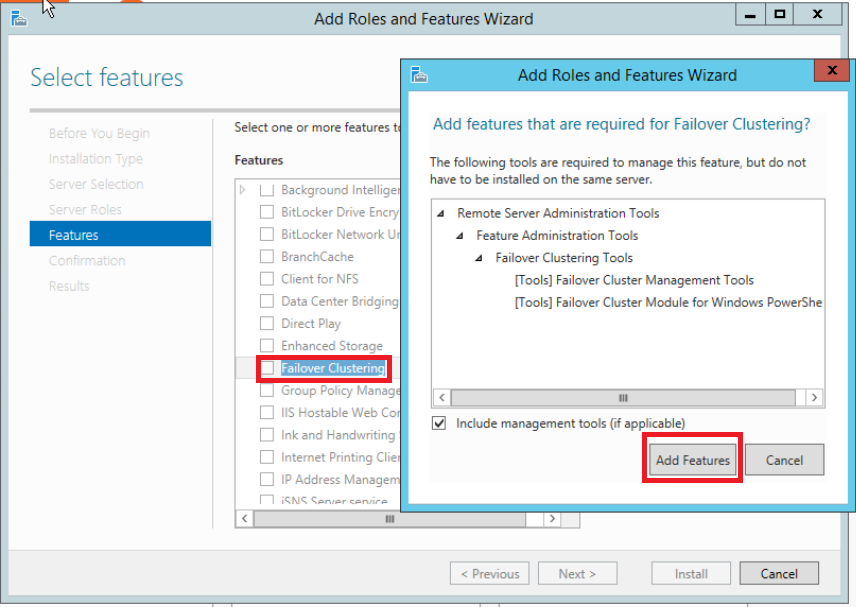Click wizard icon in dialog title bar

(x=420, y=75)
